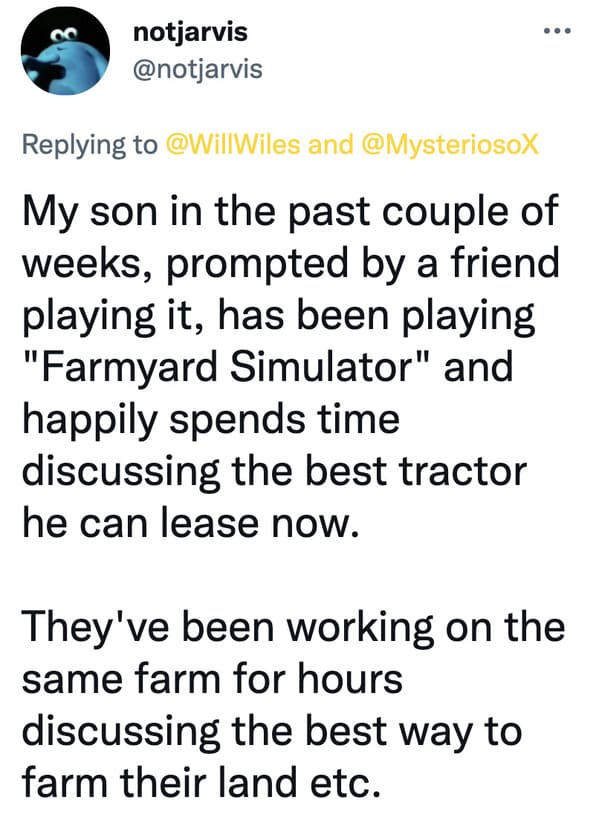Click the "discussing the best way to" line
This screenshot has height=823, width=599.
(x=272, y=731)
